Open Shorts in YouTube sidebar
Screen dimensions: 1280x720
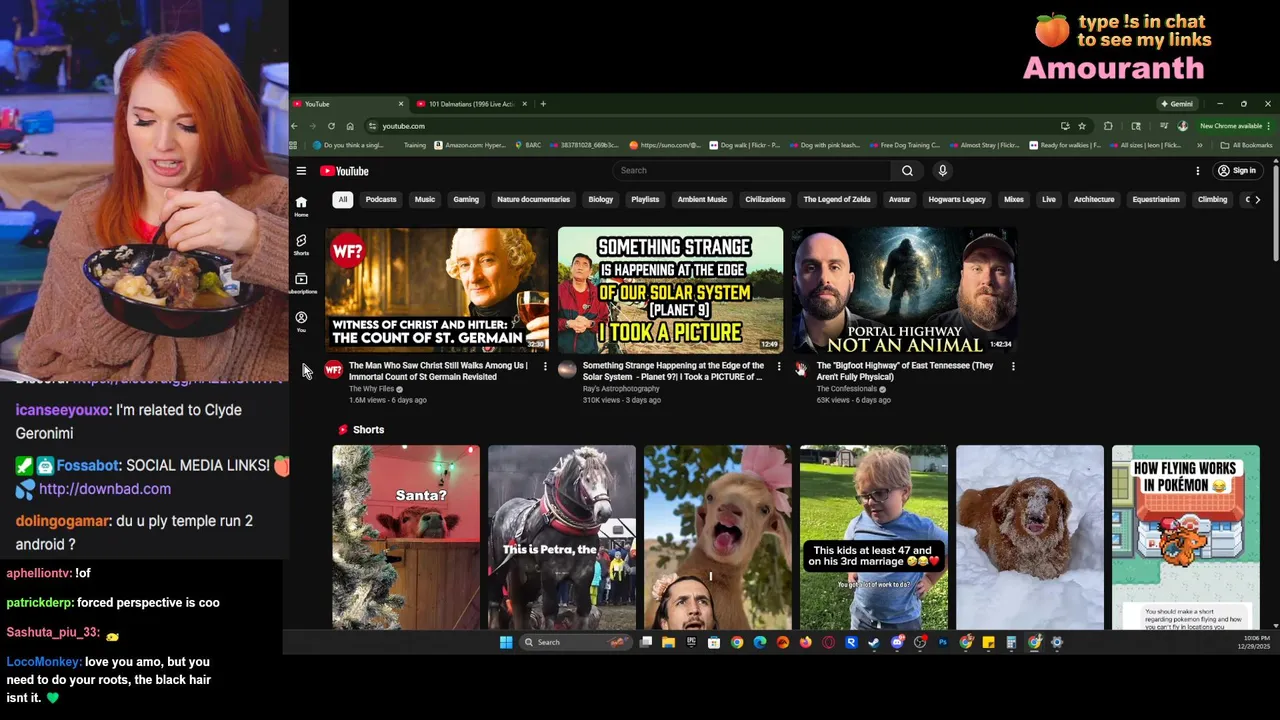301,245
